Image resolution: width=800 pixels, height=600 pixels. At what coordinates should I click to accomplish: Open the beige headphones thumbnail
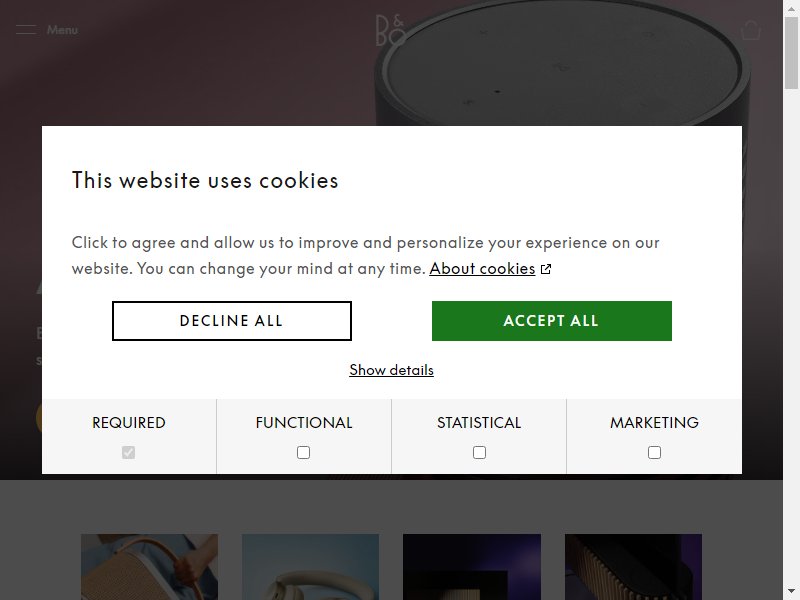coord(310,567)
